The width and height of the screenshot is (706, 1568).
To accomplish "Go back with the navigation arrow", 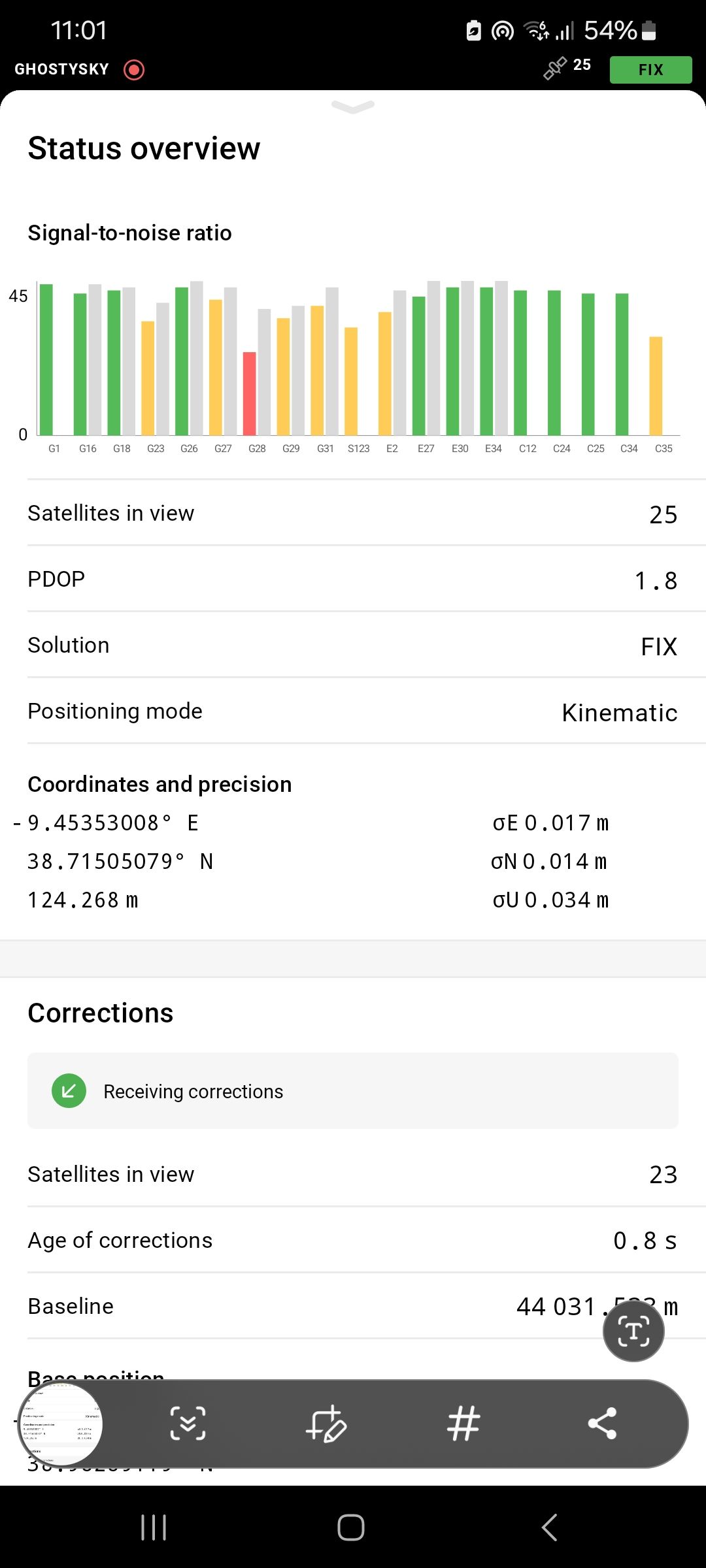I will [550, 1527].
